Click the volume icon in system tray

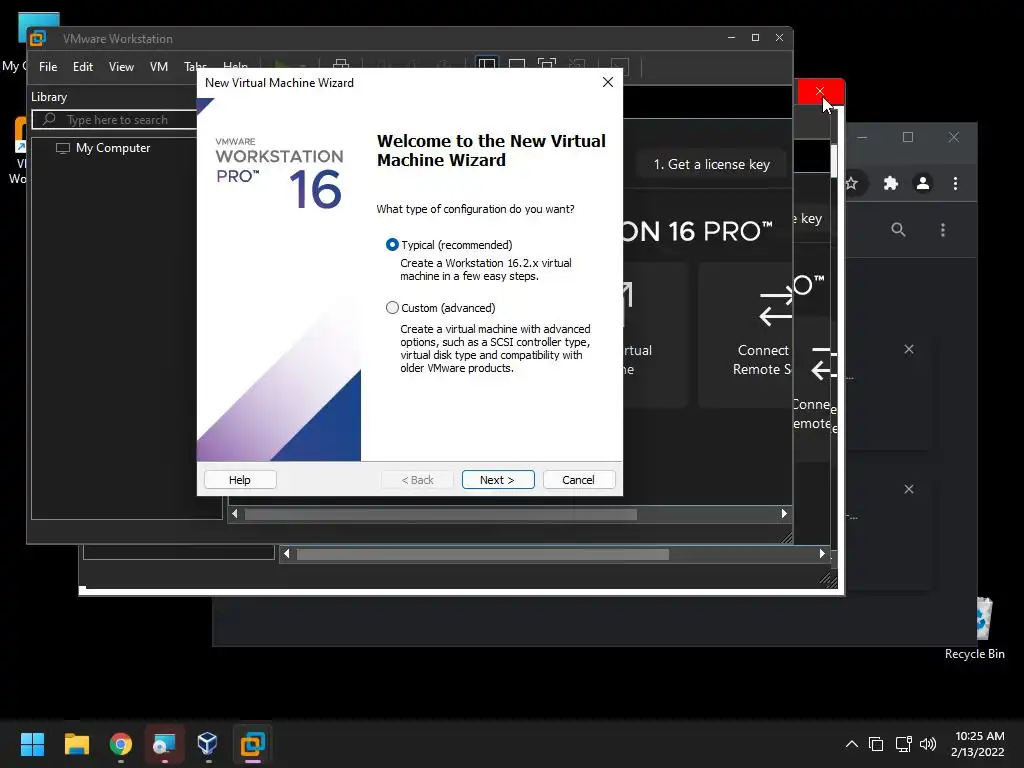pyautogui.click(x=927, y=744)
